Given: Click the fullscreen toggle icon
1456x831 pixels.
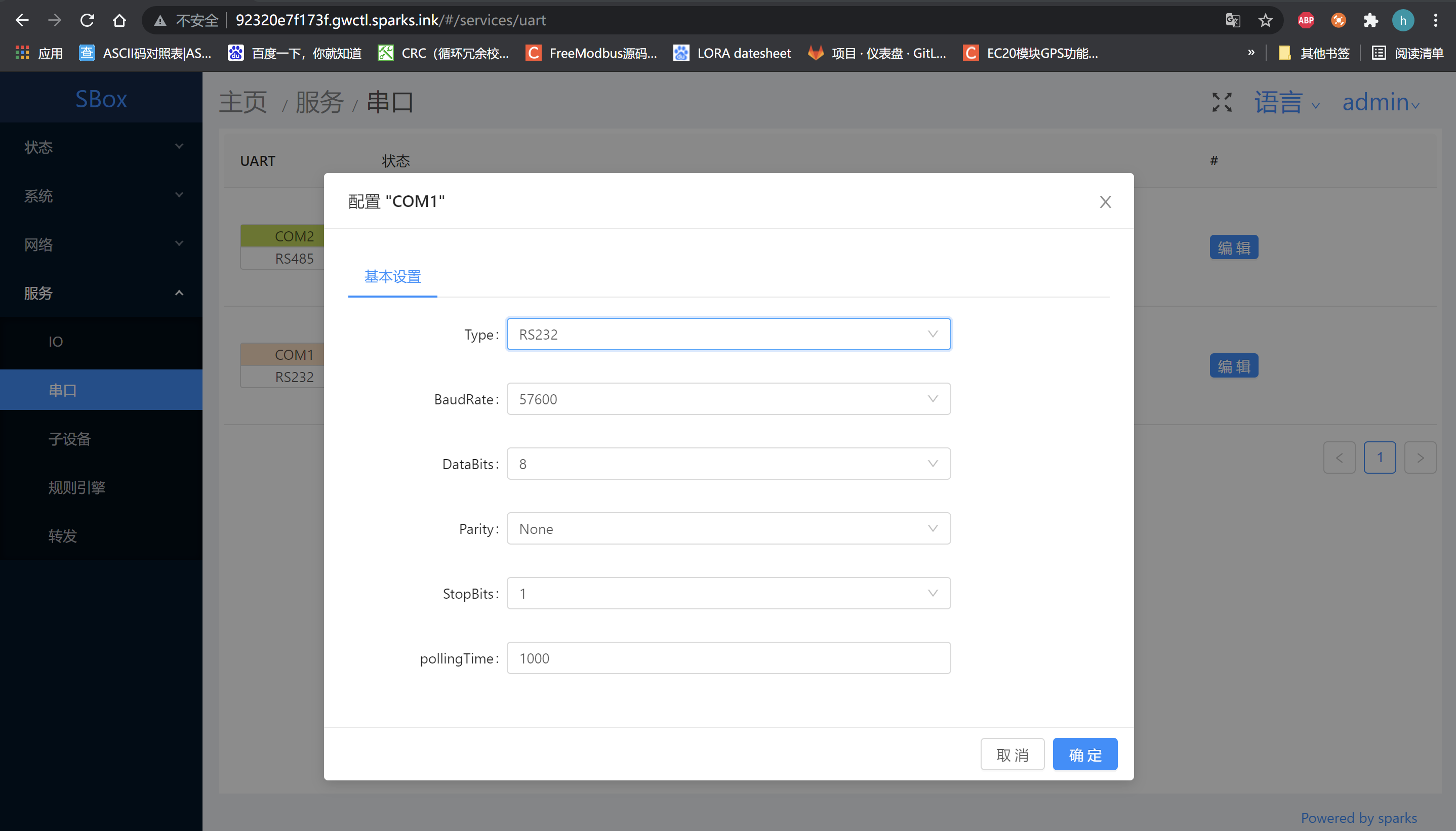Looking at the screenshot, I should pyautogui.click(x=1222, y=103).
